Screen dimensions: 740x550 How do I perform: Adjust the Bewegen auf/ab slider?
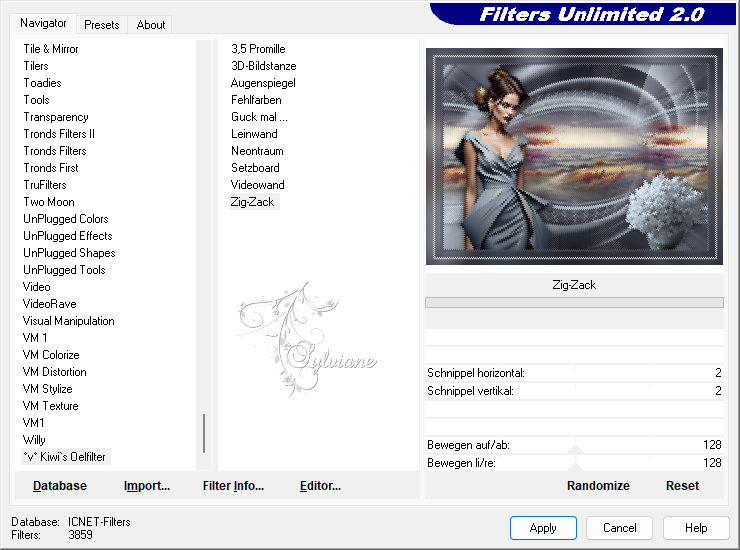pyautogui.click(x=574, y=445)
